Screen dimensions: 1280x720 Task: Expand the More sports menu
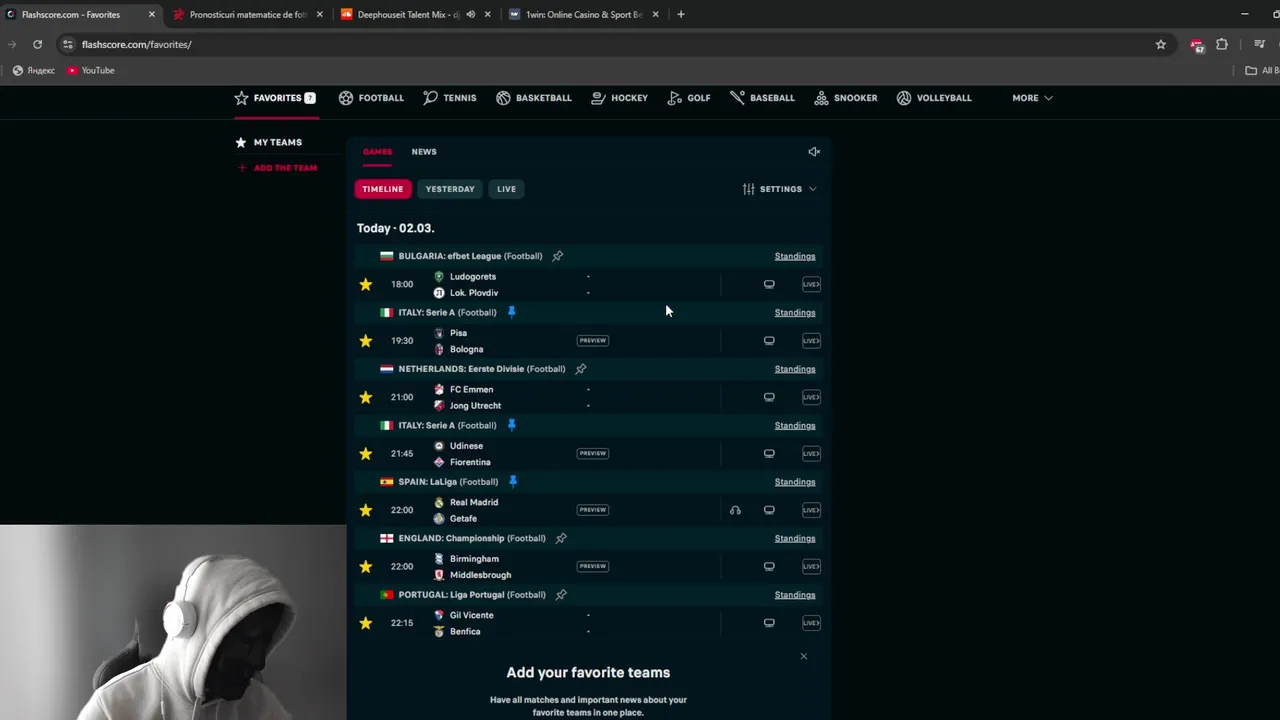pos(1032,98)
